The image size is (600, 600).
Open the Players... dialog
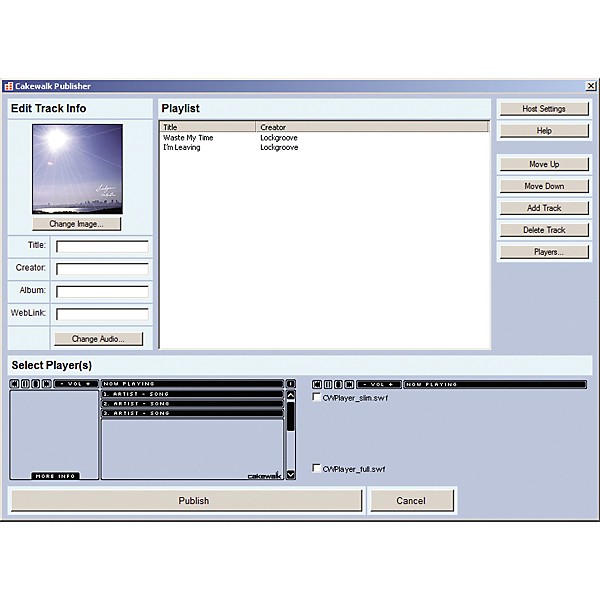click(x=544, y=252)
